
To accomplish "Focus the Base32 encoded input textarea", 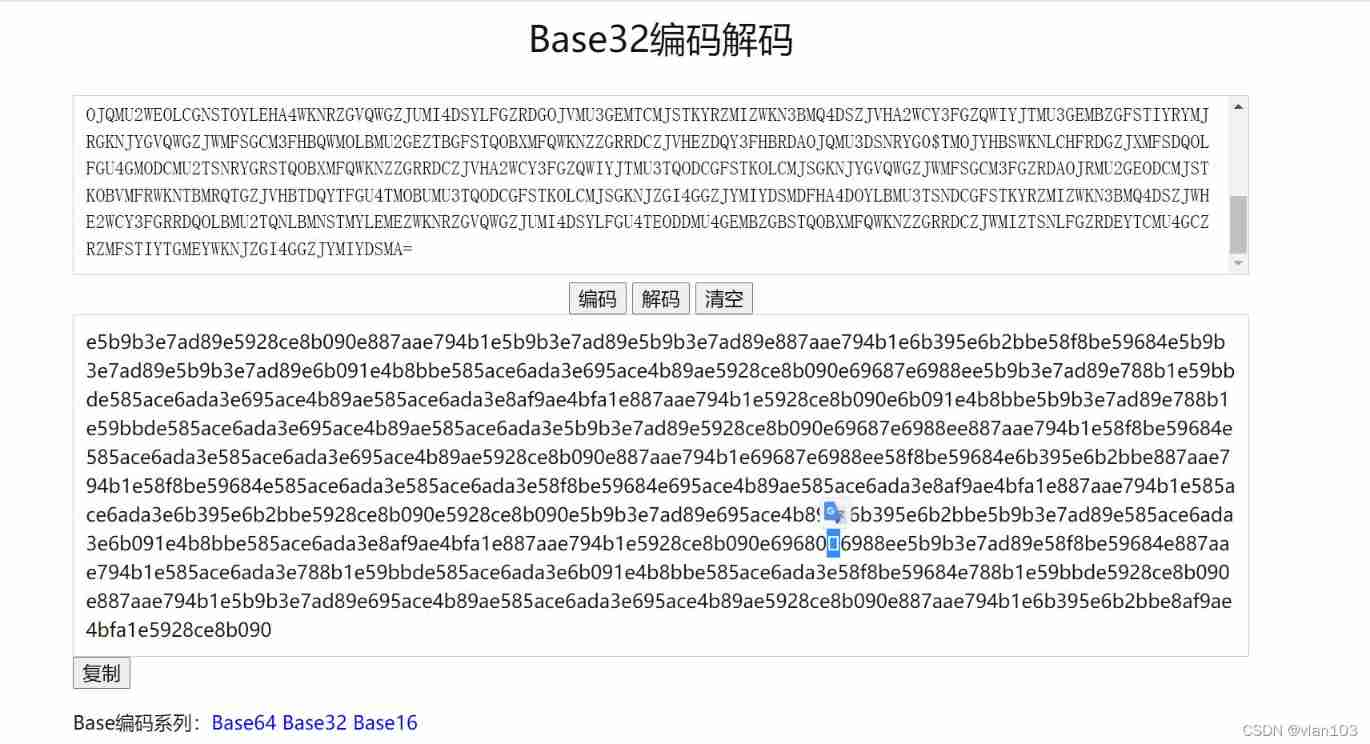I will 652,185.
